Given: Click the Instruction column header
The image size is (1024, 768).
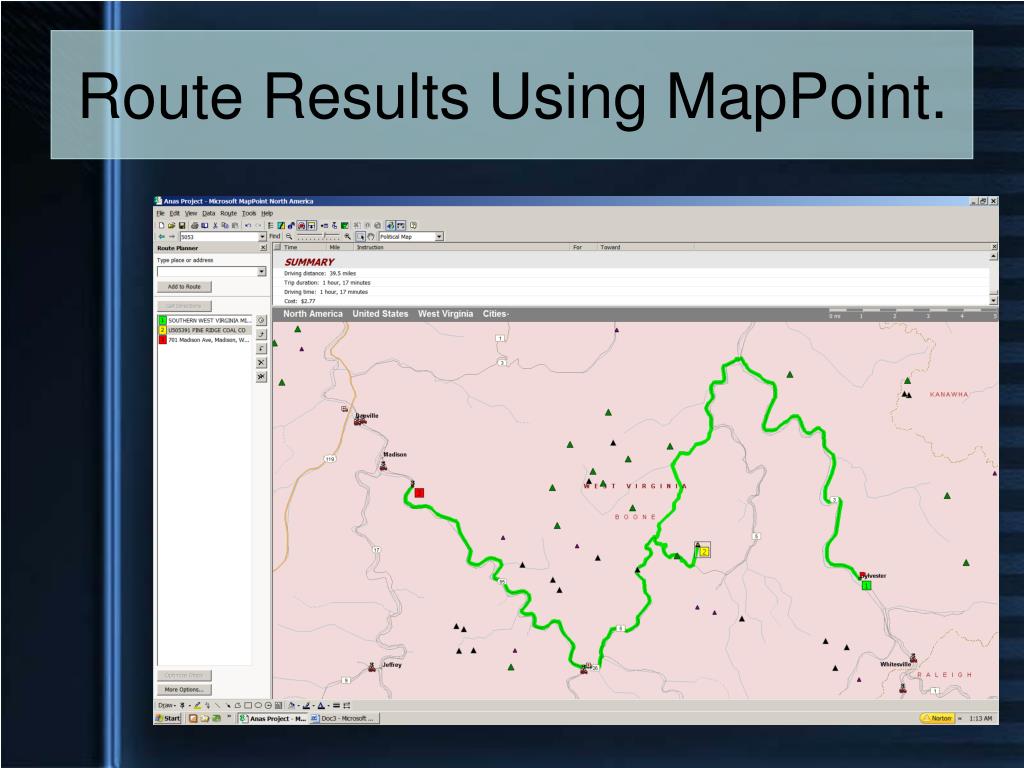Looking at the screenshot, I should point(370,248).
